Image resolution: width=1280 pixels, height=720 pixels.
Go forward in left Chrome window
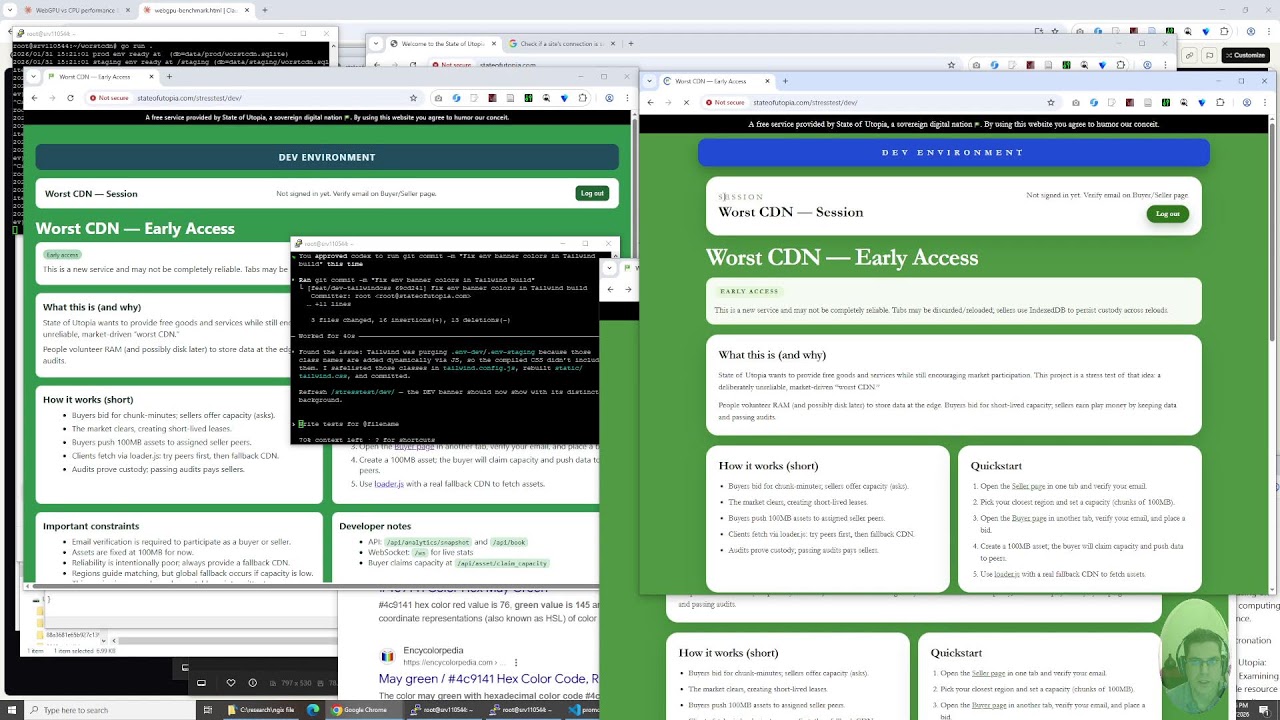(52, 98)
